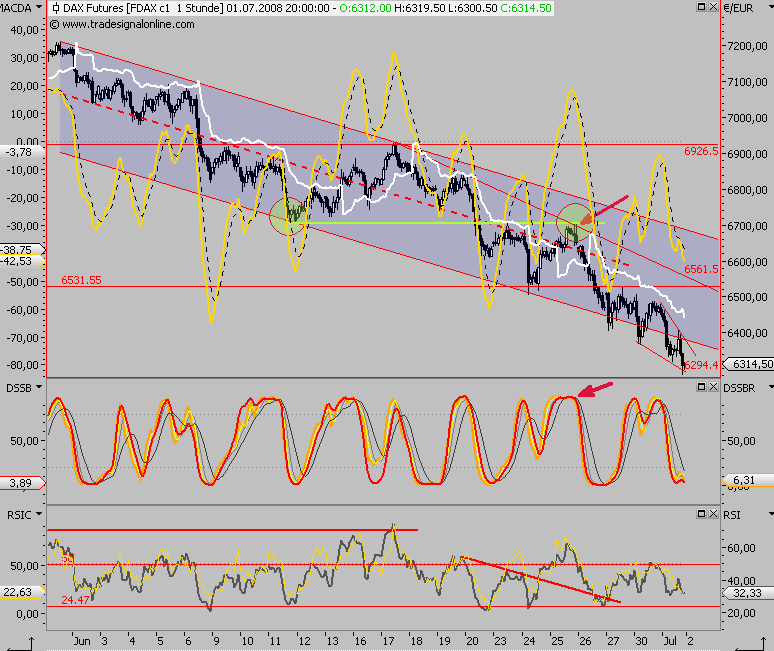This screenshot has height=651, width=774.
Task: Click the bottom-left axis scaling corner icon
Action: [22, 644]
